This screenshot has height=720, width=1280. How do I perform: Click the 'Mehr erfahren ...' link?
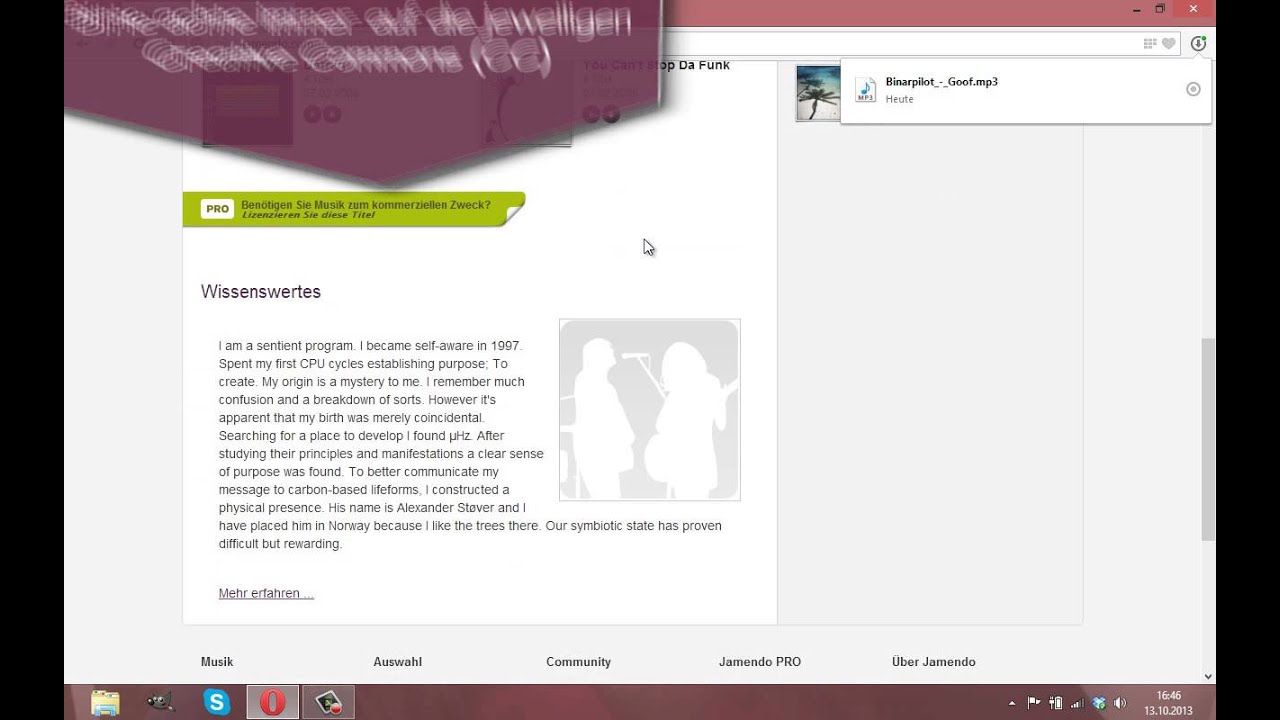click(x=266, y=593)
